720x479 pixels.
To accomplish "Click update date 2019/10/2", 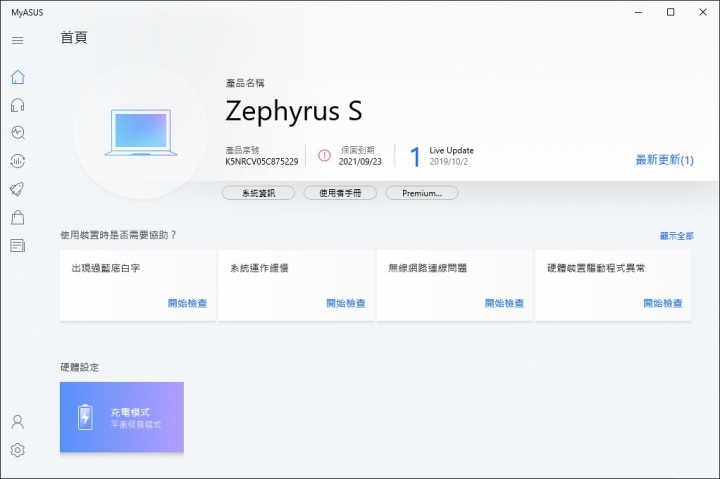I will [449, 162].
